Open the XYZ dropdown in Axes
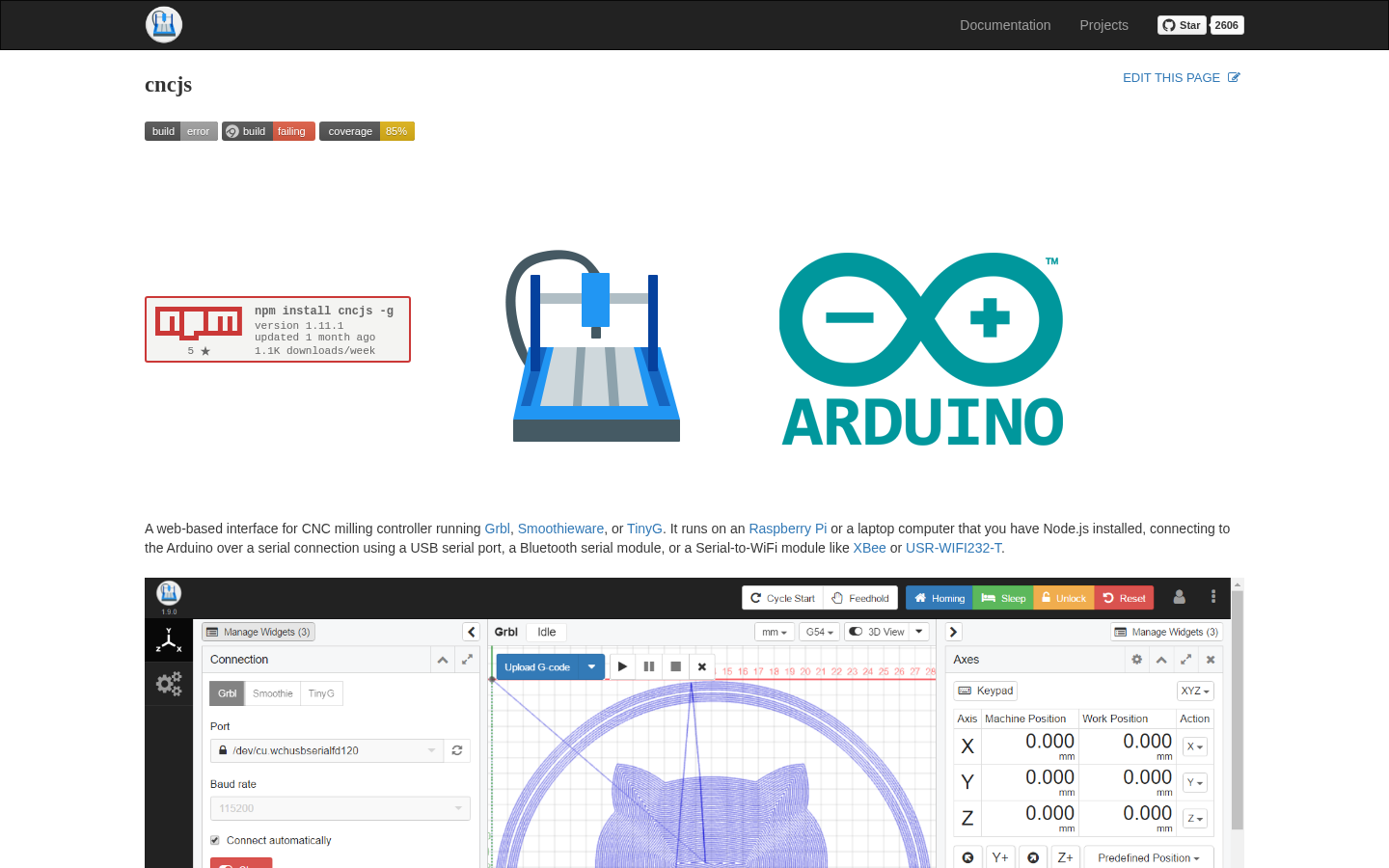The height and width of the screenshot is (868, 1389). (1195, 691)
